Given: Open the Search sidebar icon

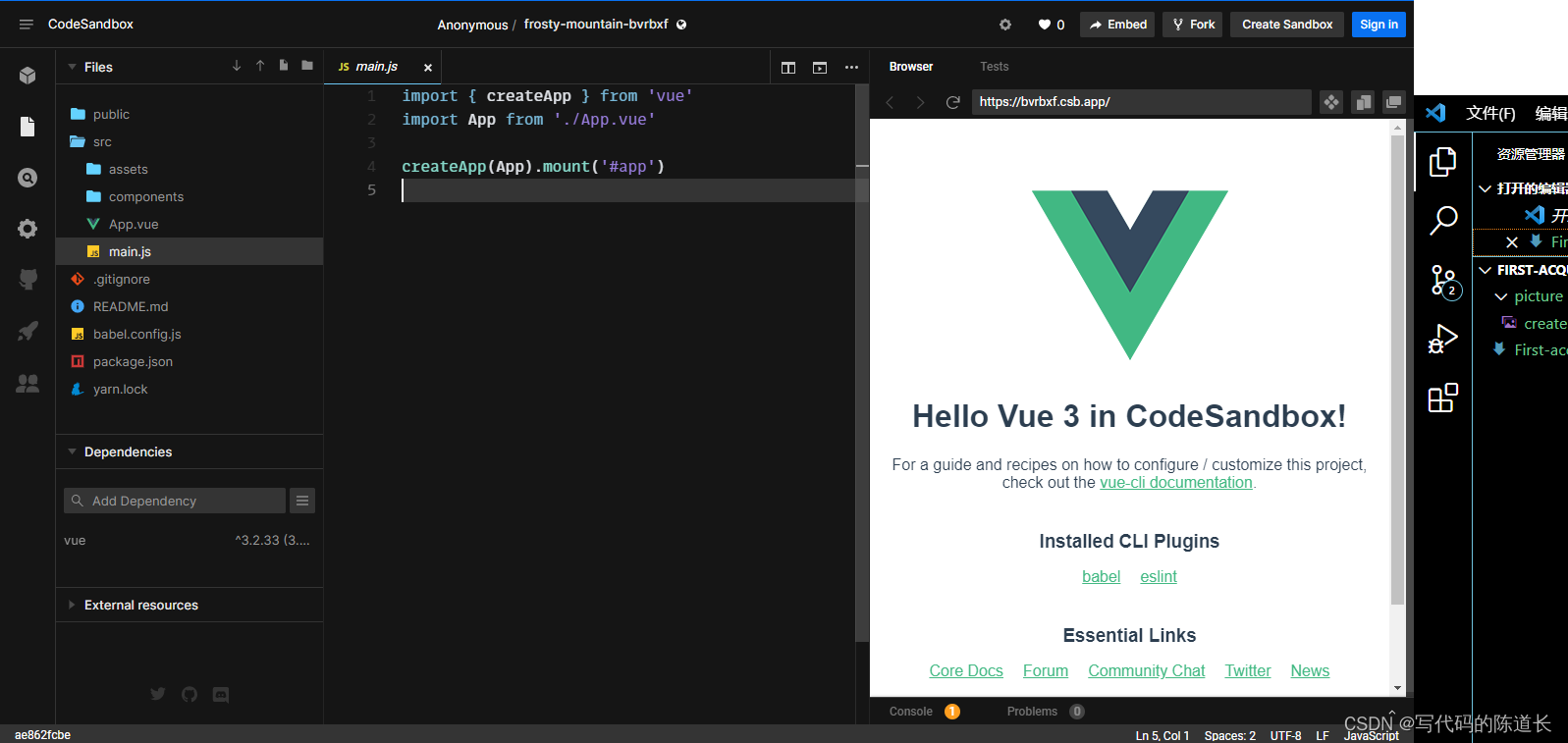Looking at the screenshot, I should coord(27,178).
